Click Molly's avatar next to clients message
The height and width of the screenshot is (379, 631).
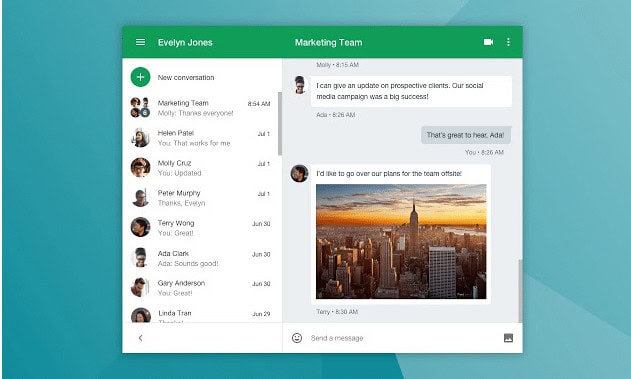coord(299,85)
